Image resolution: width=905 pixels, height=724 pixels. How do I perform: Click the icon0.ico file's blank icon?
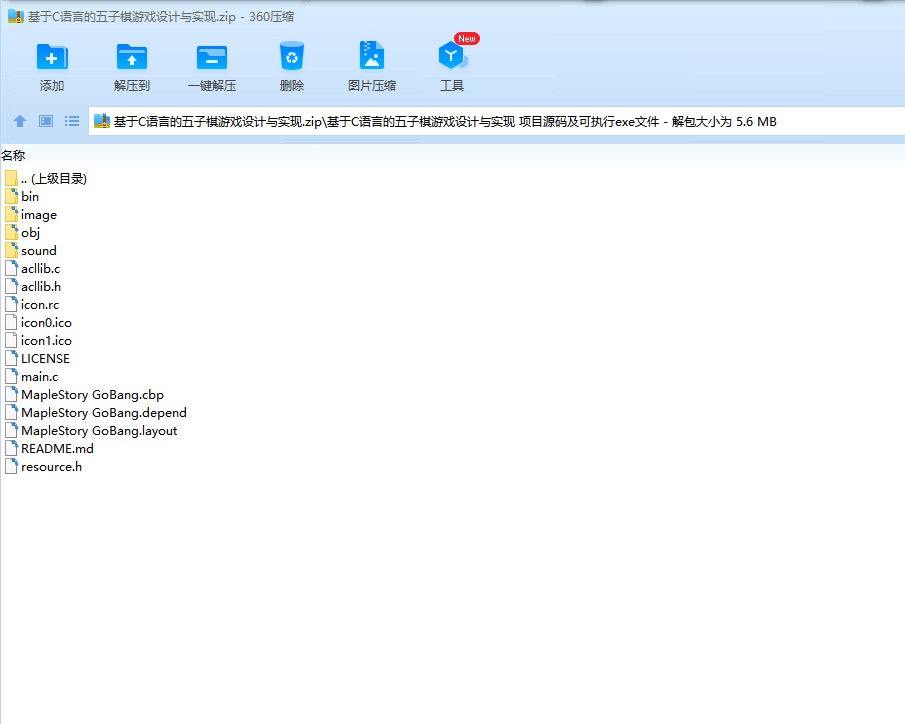[12, 323]
